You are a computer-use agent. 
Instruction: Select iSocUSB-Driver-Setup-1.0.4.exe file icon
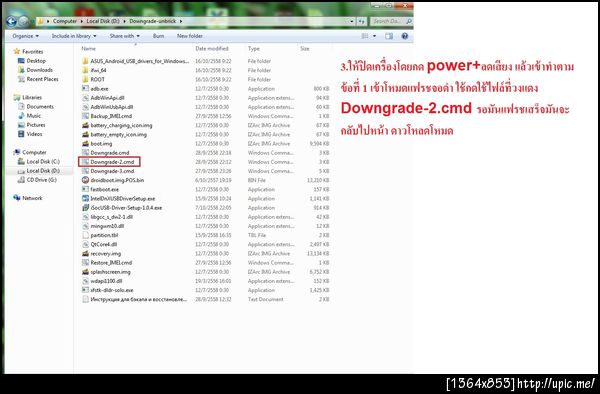point(85,208)
